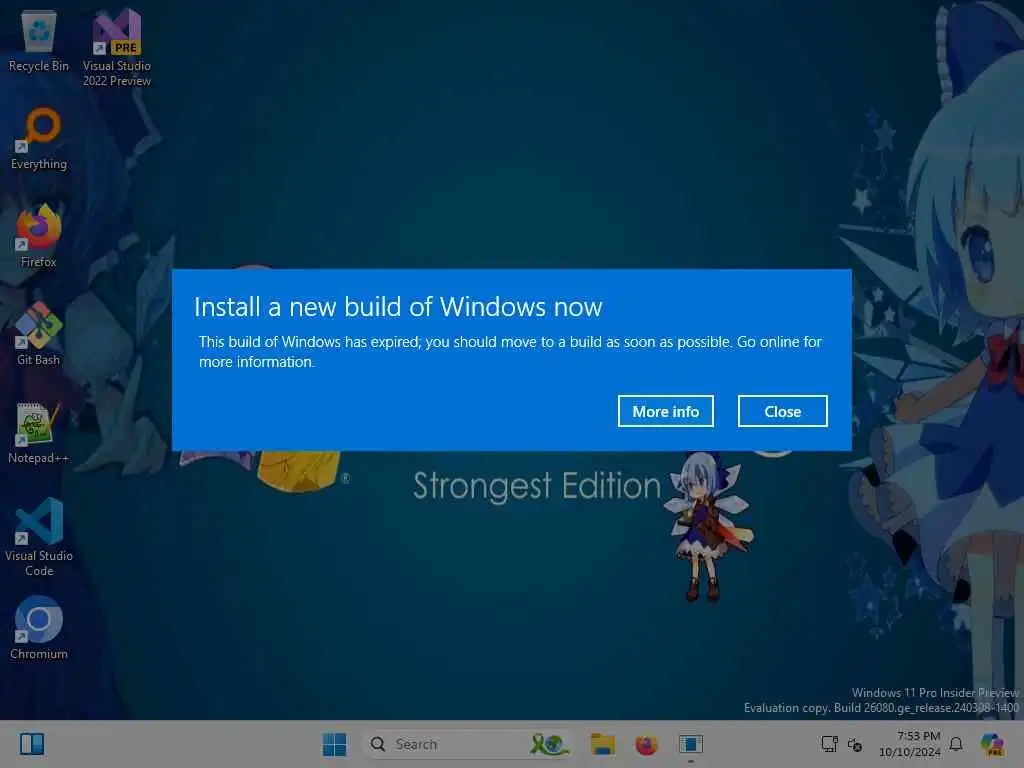
Task: Select the Visual Studio Code shortcut
Action: [x=39, y=537]
